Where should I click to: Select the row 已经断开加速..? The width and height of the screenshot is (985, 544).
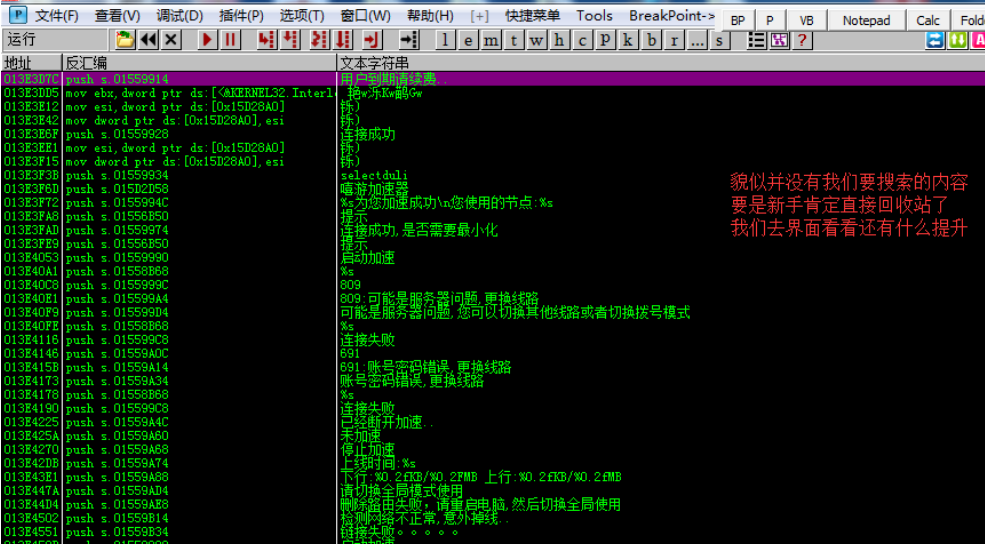click(492, 422)
